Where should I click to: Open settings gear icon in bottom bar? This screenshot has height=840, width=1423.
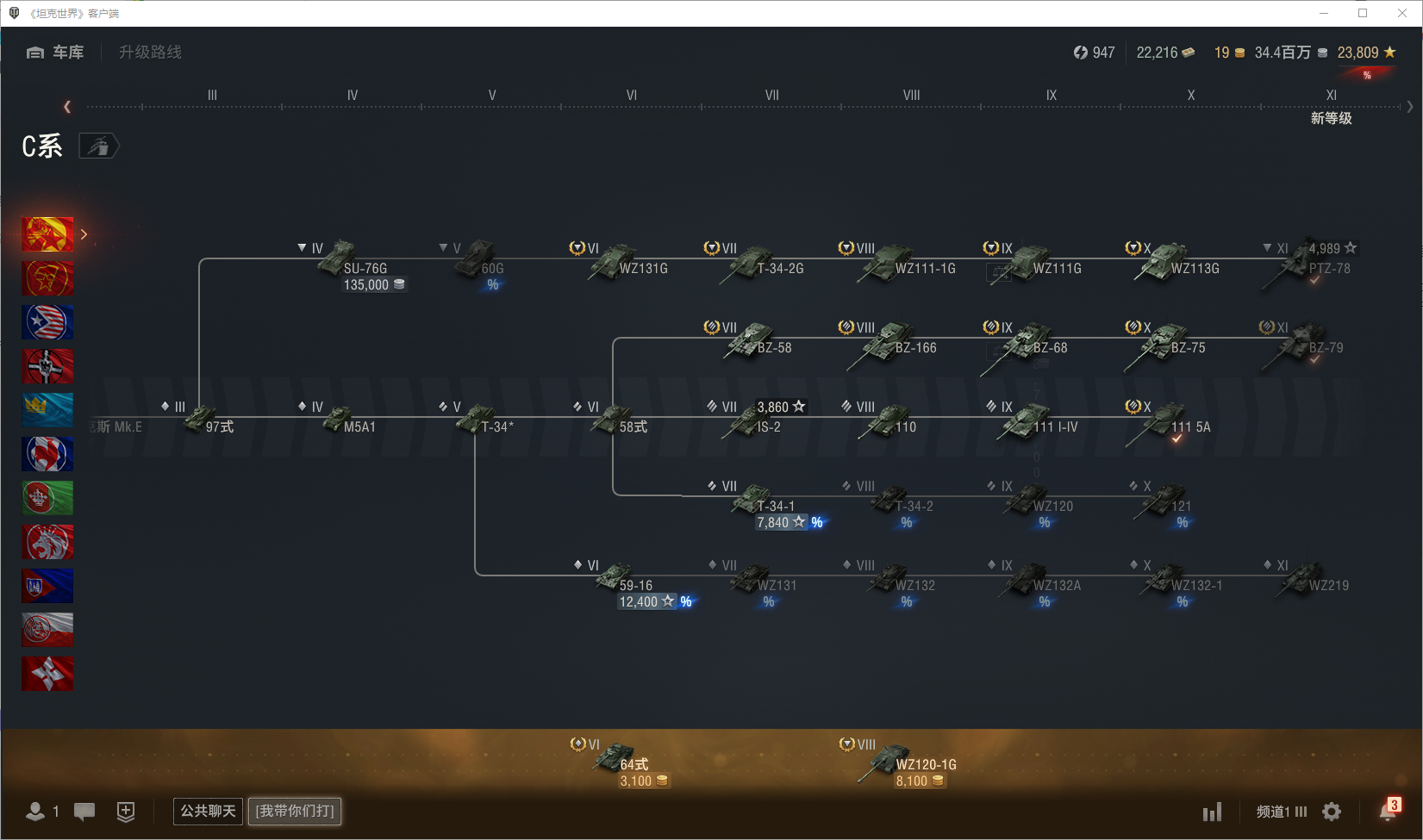click(1332, 812)
